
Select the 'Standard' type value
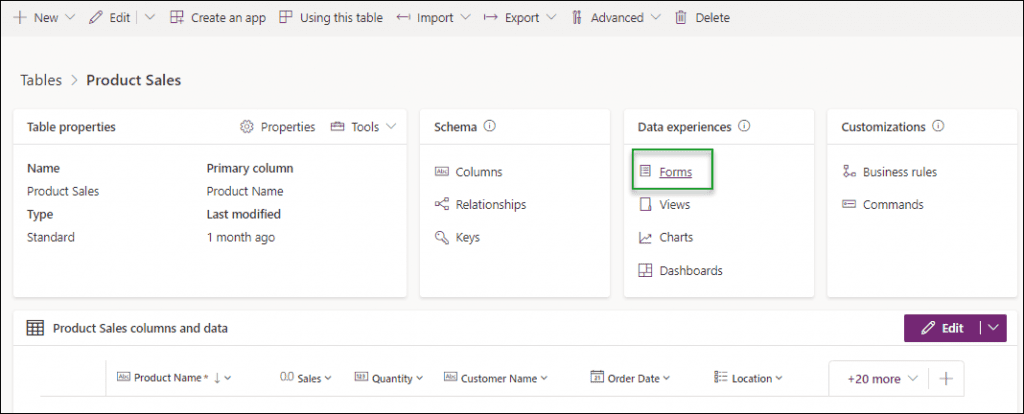tap(51, 238)
